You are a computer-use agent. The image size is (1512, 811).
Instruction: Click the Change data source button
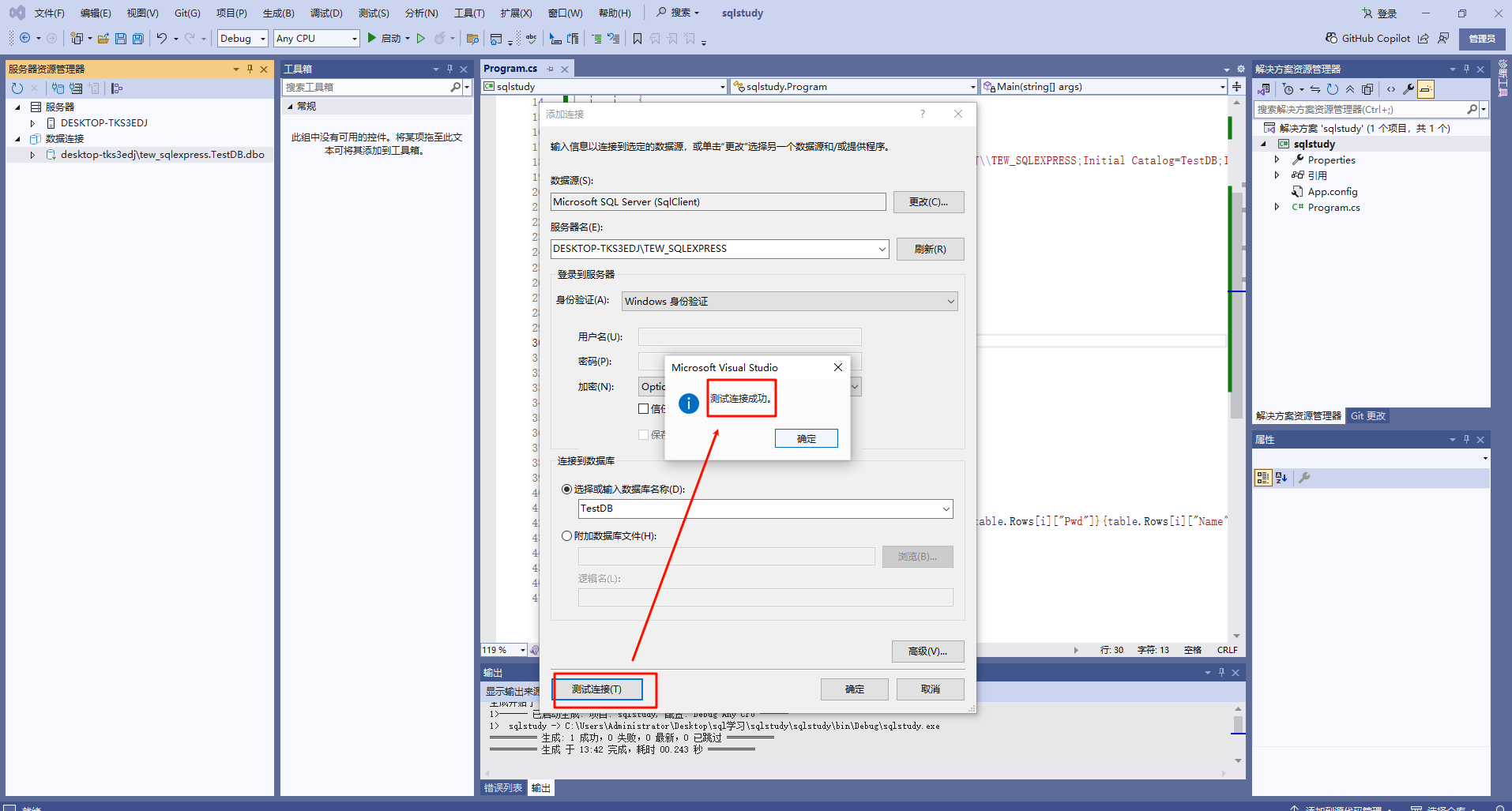928,202
